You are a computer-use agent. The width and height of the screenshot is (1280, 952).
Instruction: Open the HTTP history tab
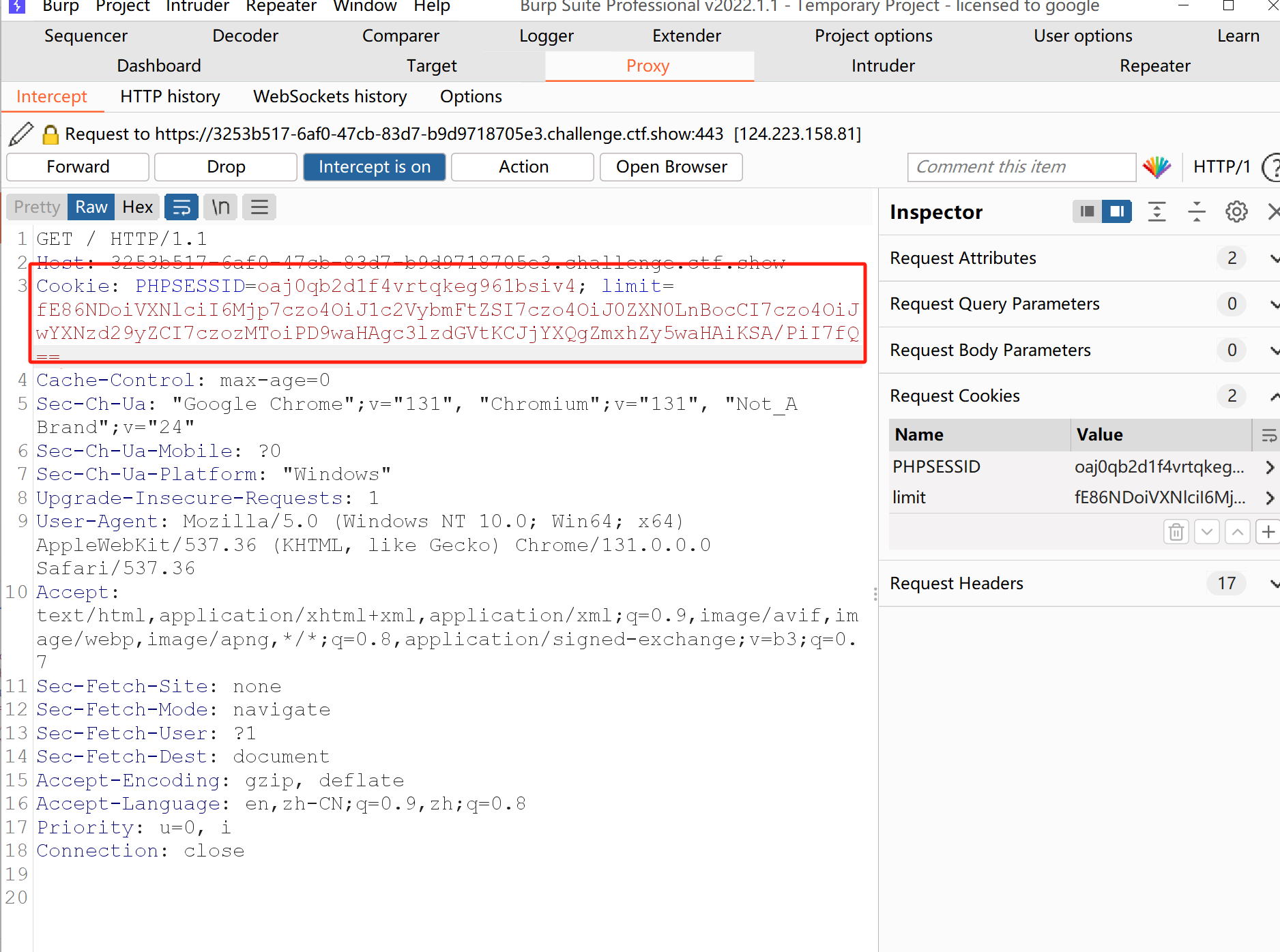pyautogui.click(x=170, y=97)
